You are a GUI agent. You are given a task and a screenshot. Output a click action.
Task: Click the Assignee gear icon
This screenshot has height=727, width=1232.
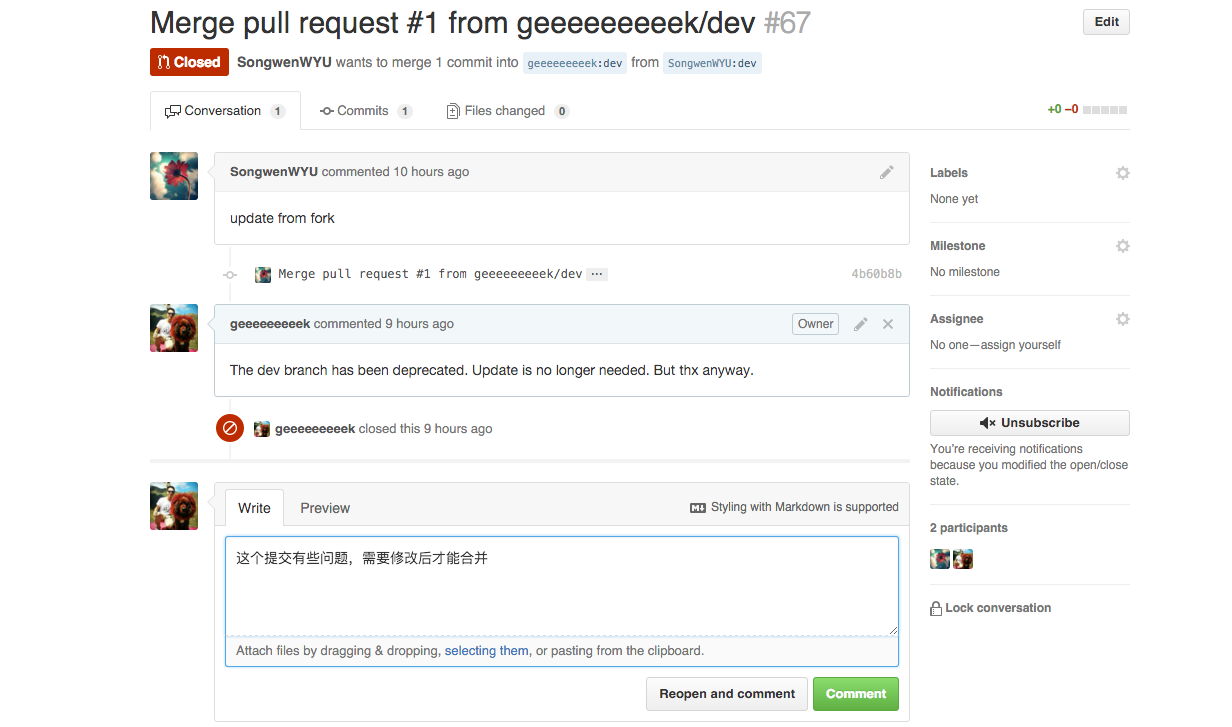(1122, 319)
